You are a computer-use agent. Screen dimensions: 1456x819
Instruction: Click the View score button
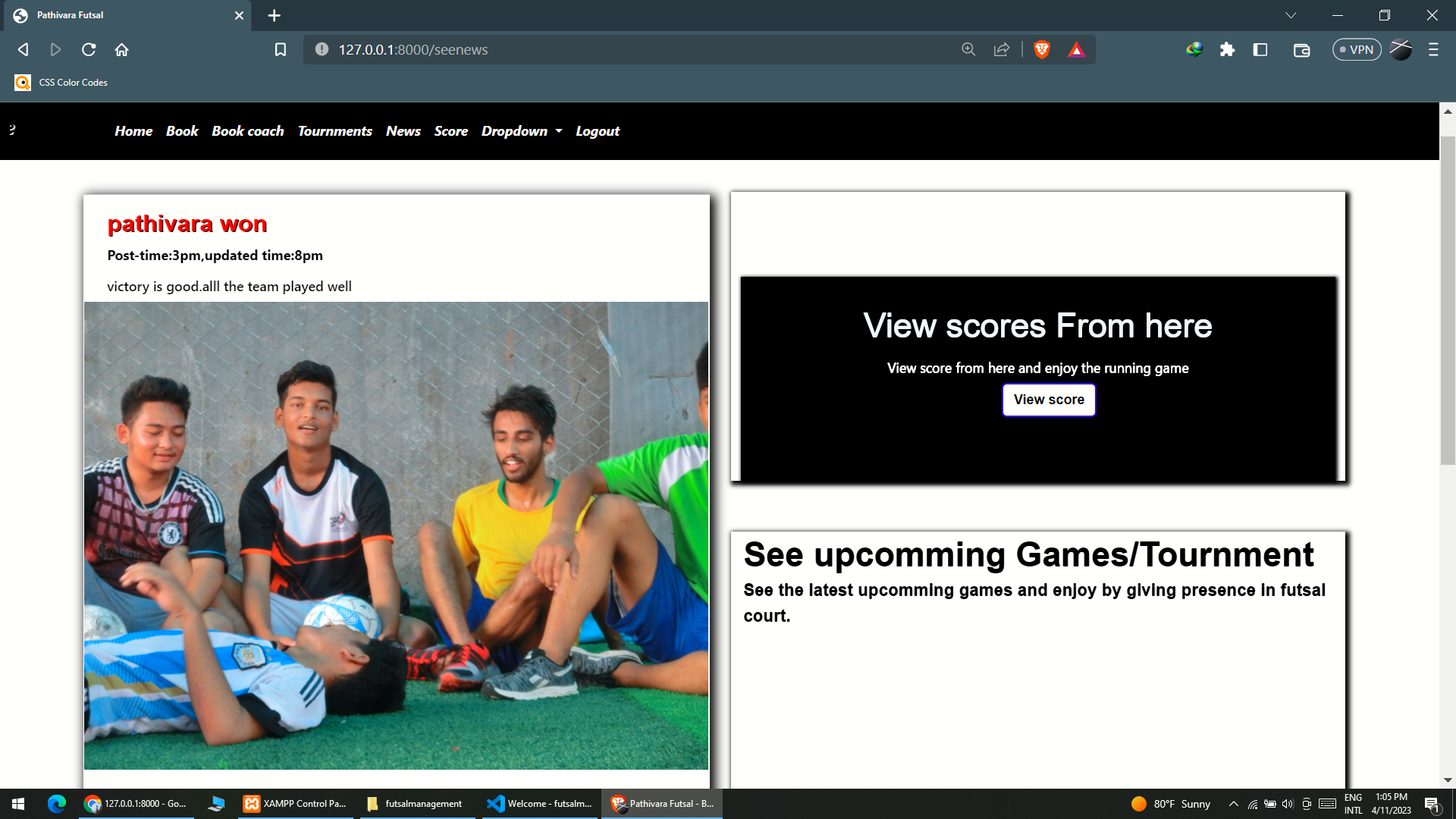point(1049,400)
